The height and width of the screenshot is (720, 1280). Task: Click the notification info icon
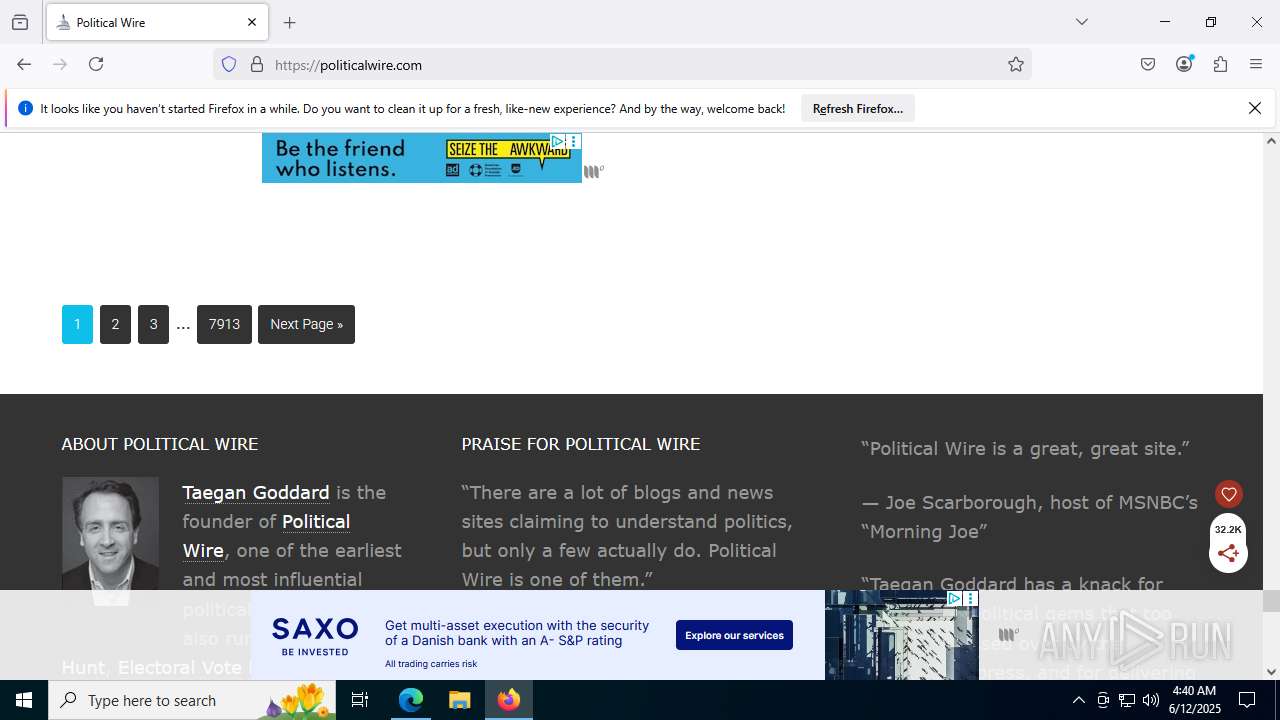pyautogui.click(x=25, y=108)
